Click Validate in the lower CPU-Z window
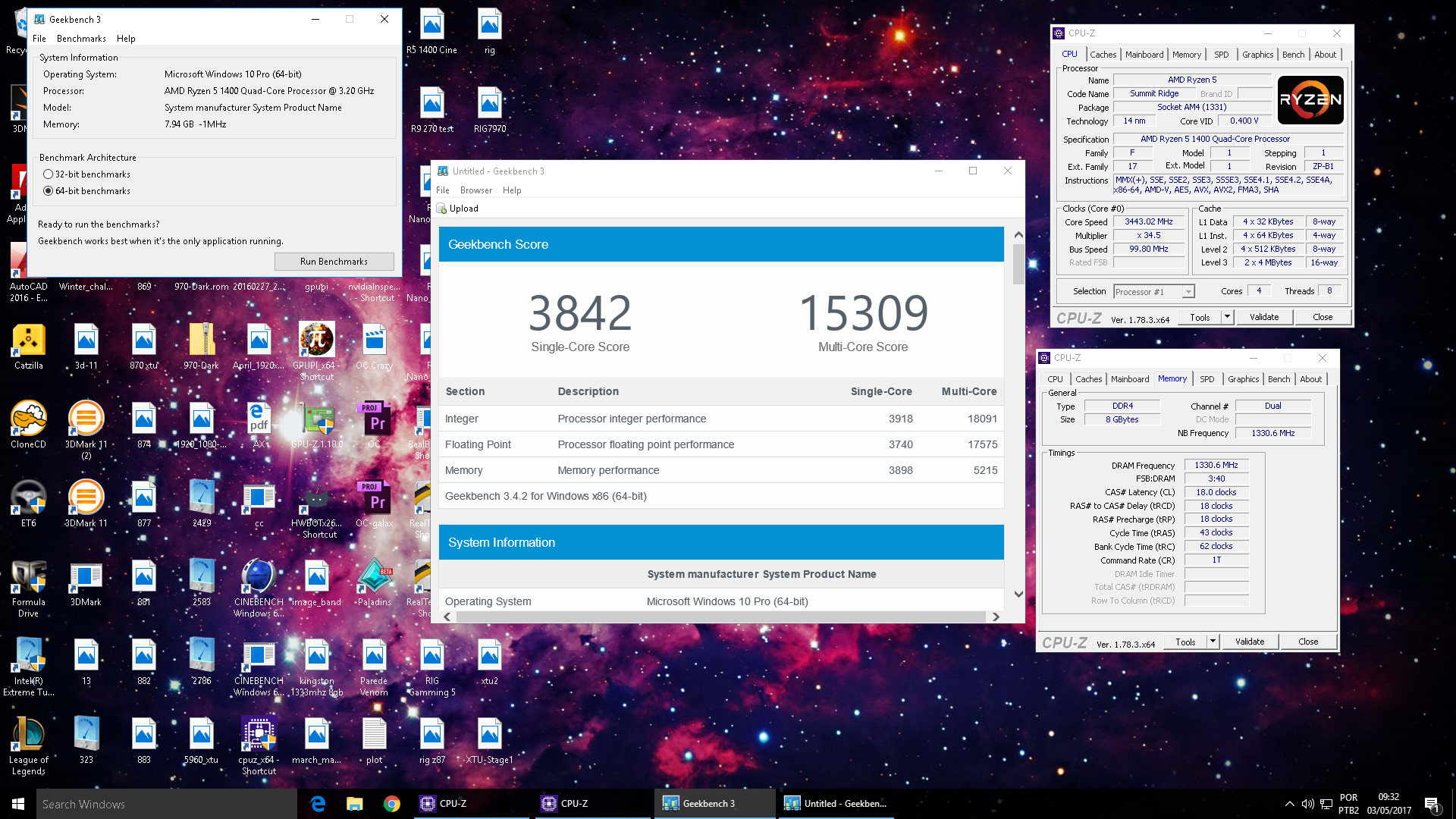Image resolution: width=1456 pixels, height=819 pixels. (x=1250, y=642)
